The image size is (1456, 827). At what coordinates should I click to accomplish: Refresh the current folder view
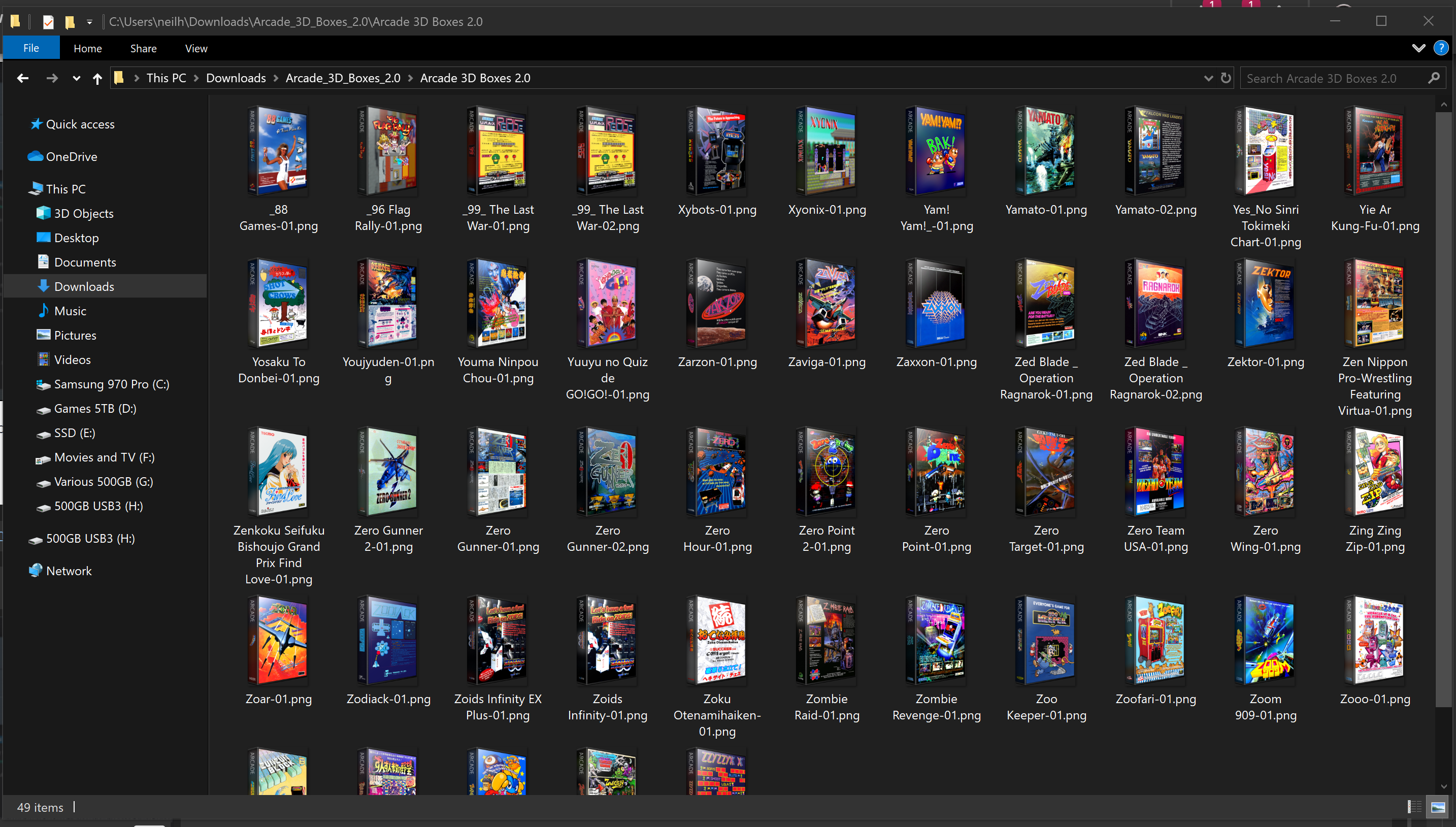(x=1226, y=78)
